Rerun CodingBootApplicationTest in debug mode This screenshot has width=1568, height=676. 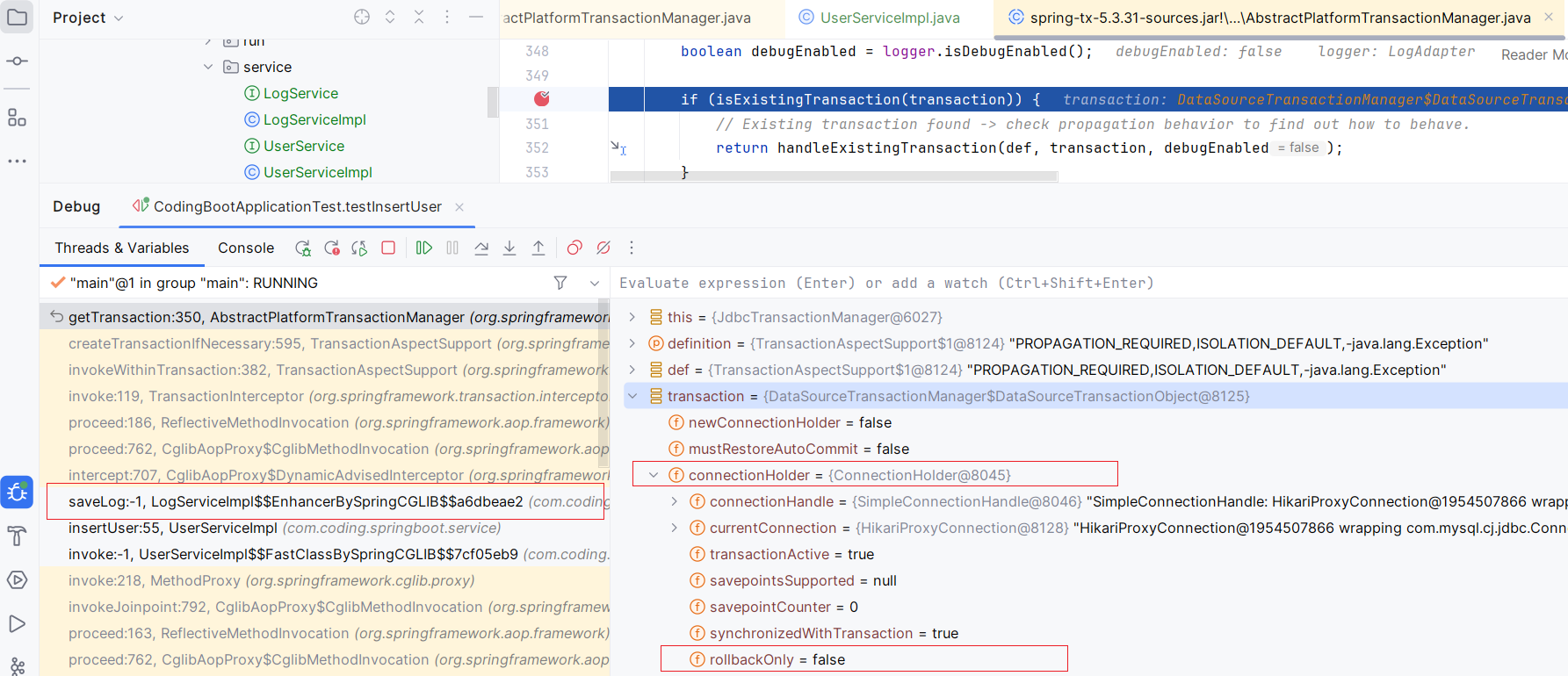(x=303, y=248)
